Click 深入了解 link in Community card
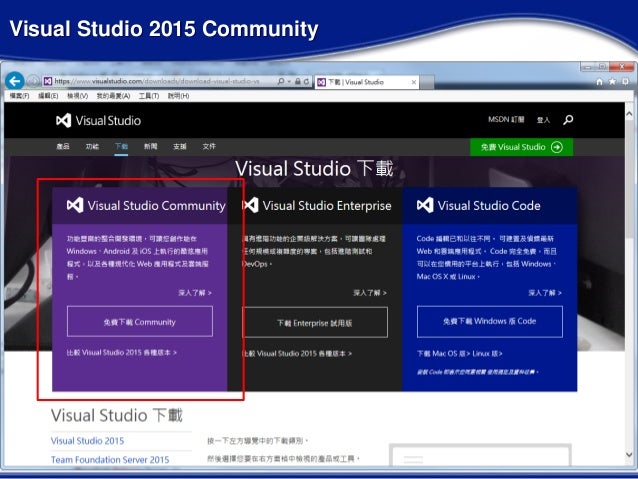 tap(195, 293)
